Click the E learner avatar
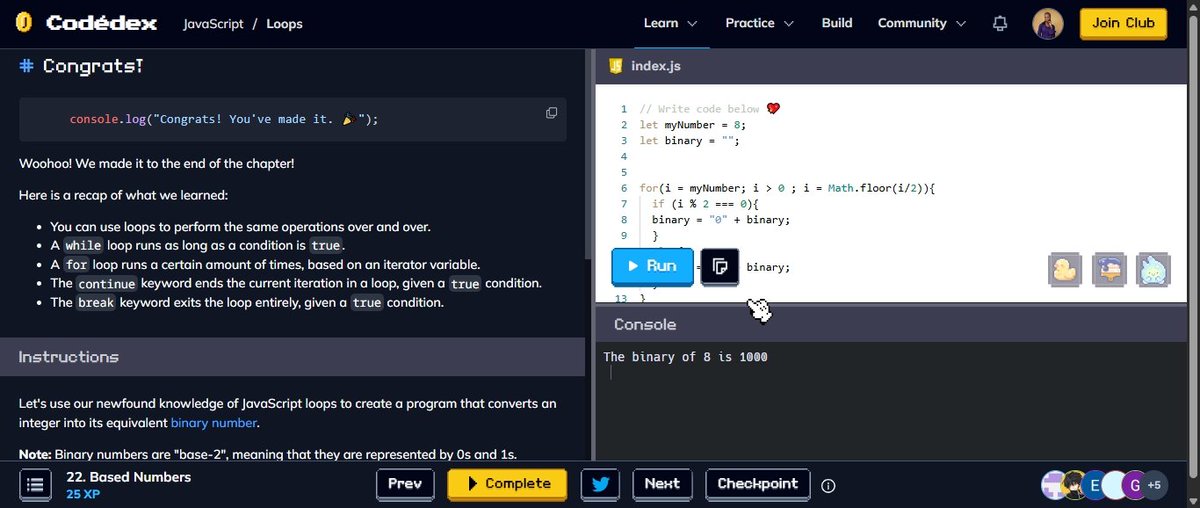Screen dimensions: 1200x508 (x=1096, y=484)
